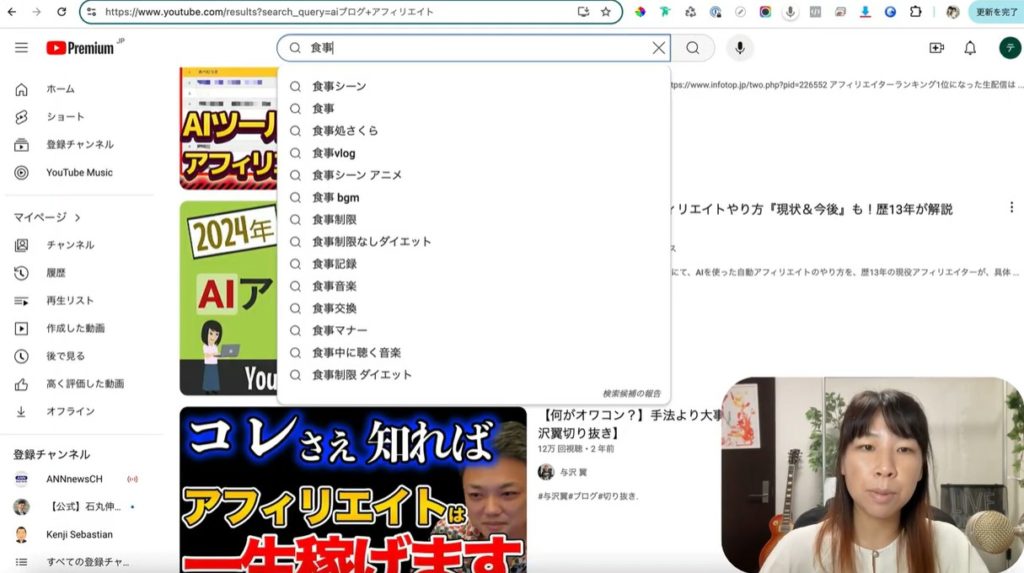
Task: Click the 更新を完了 browser button
Action: tap(995, 12)
